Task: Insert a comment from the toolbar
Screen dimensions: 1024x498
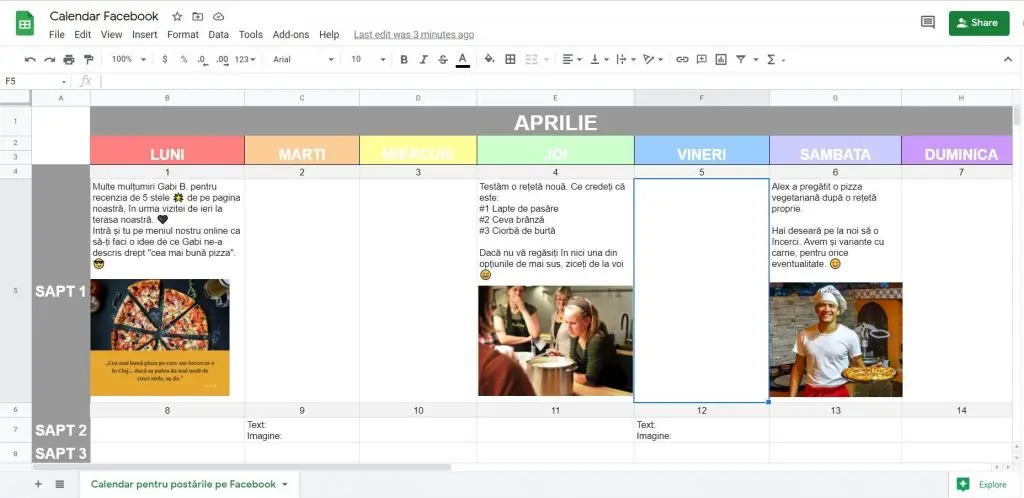Action: pyautogui.click(x=701, y=59)
